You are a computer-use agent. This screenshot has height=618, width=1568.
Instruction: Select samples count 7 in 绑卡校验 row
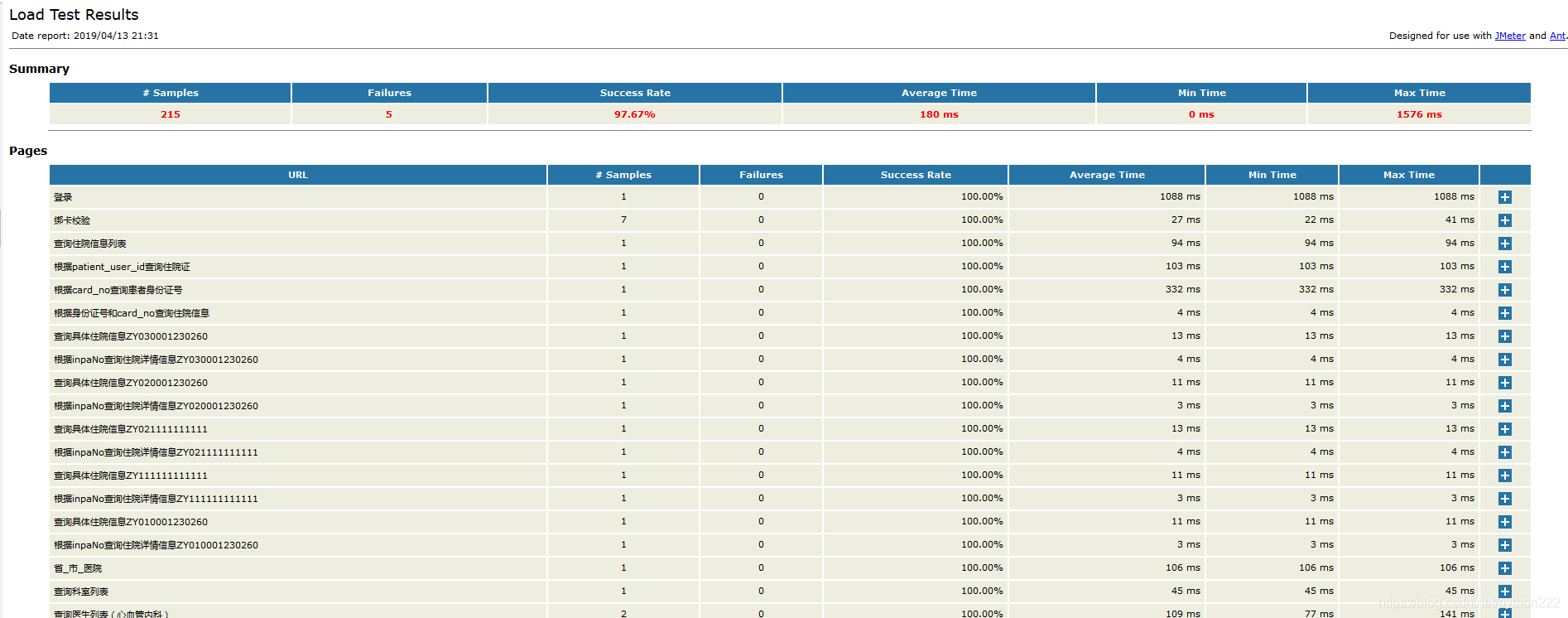pos(623,220)
